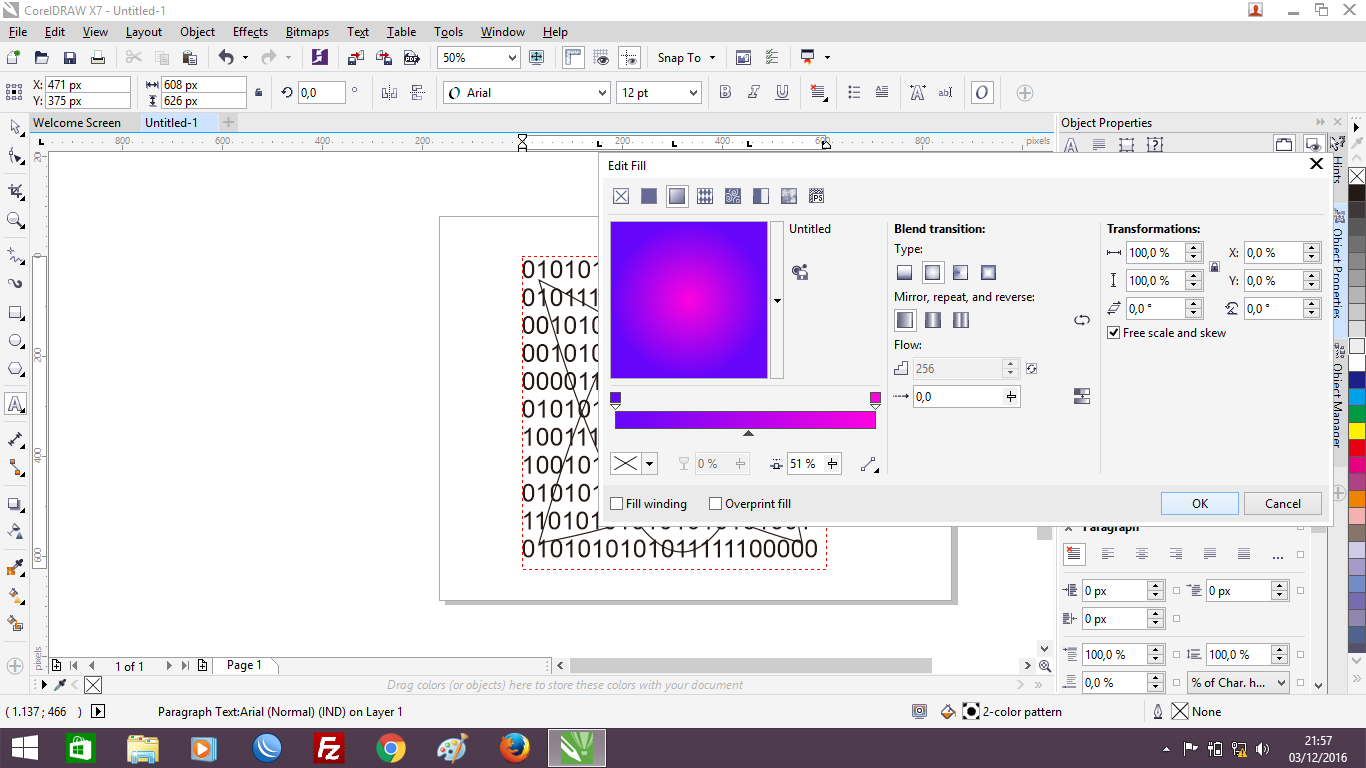Select the Ellipse tool in toolbox
This screenshot has height=768, width=1366.
(x=15, y=341)
